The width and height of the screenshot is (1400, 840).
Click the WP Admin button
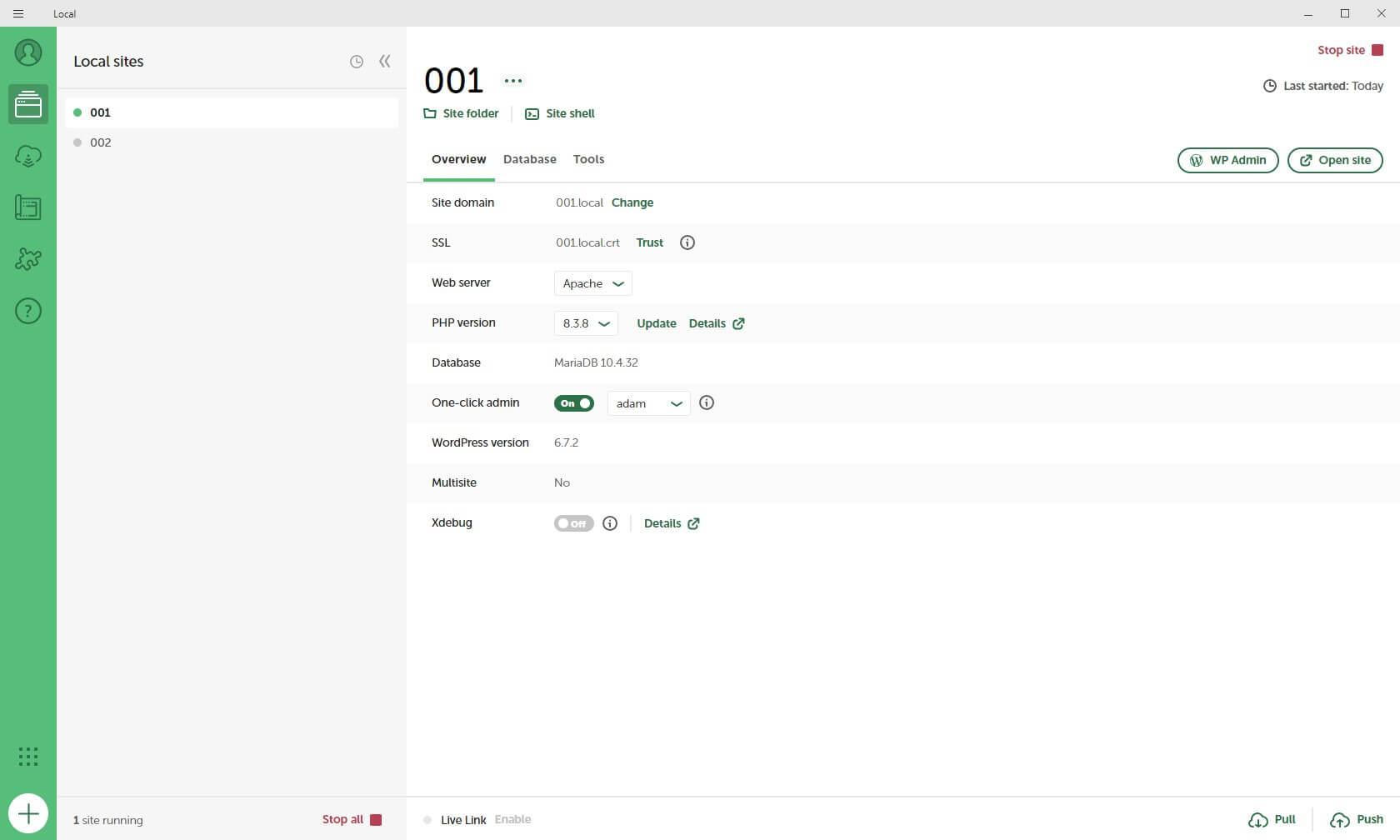pos(1228,160)
